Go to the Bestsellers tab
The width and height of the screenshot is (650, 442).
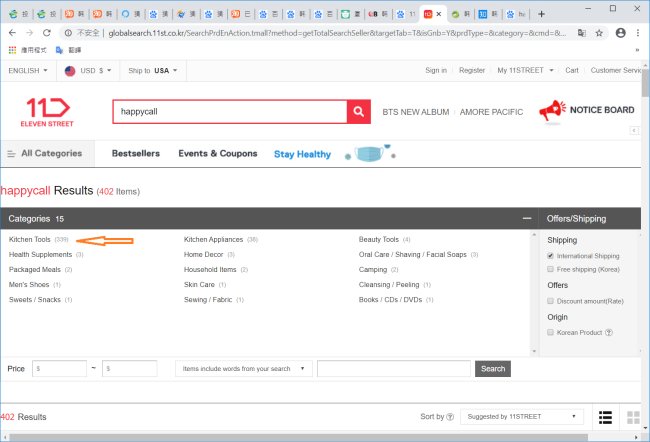pos(136,154)
